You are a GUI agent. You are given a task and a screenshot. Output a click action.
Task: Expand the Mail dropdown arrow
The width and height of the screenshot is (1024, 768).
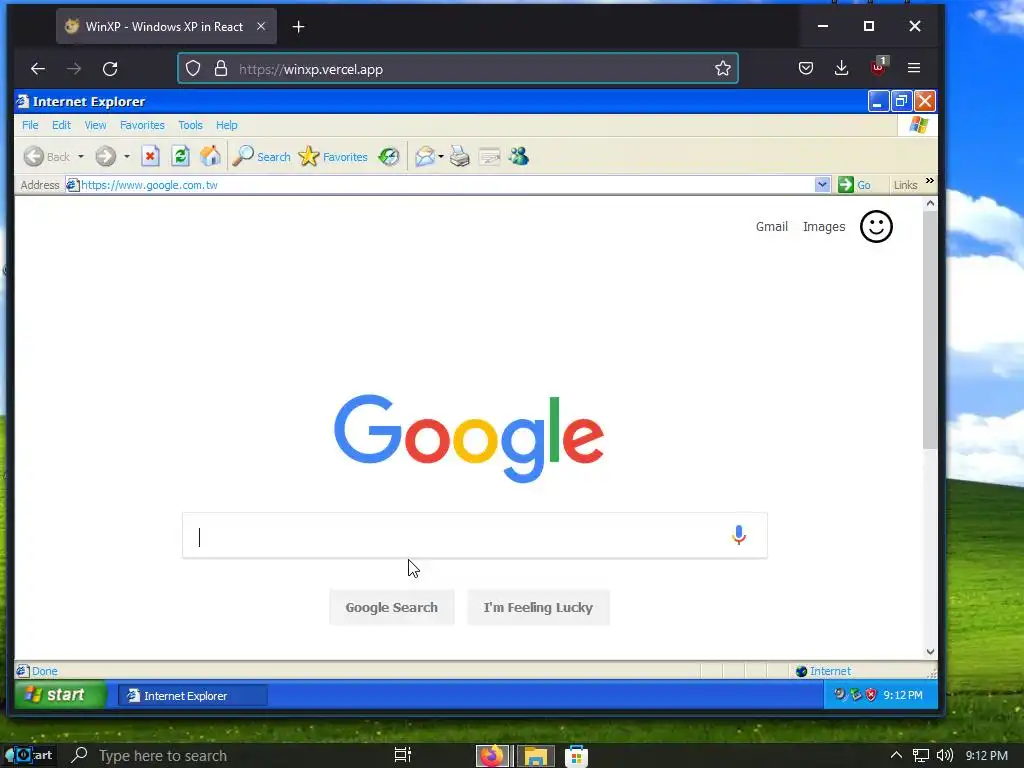[x=441, y=157]
